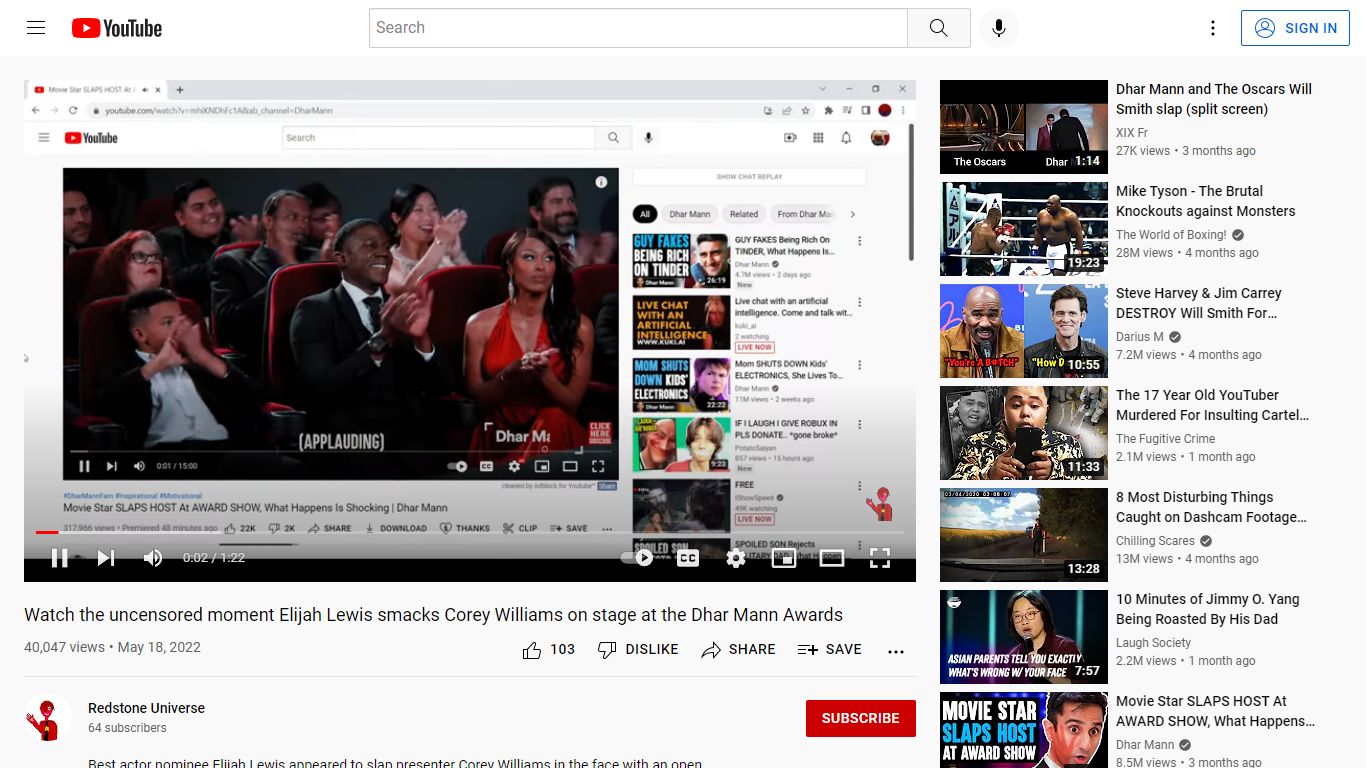The image size is (1366, 768).
Task: Open sidebar 'Movie Star SLAPS HOST At AWARD SHOW' title
Action: pyautogui.click(x=1216, y=711)
